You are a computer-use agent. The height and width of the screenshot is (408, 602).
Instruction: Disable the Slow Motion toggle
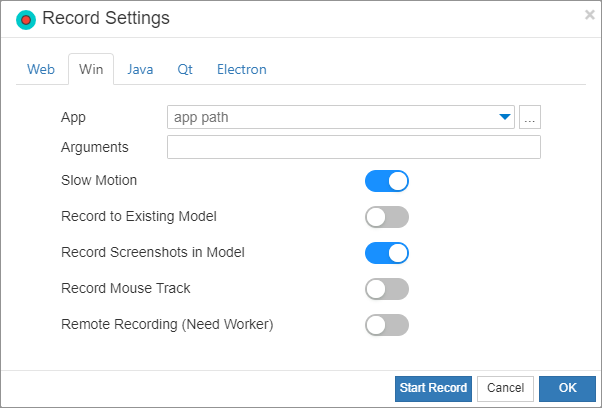click(387, 181)
